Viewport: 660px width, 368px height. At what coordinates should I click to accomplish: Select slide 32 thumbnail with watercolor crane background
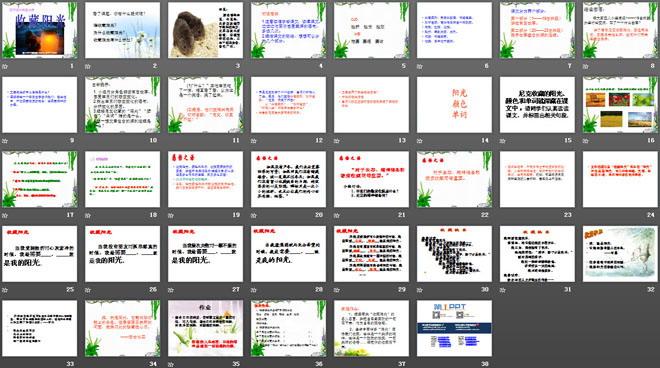(x=620, y=253)
